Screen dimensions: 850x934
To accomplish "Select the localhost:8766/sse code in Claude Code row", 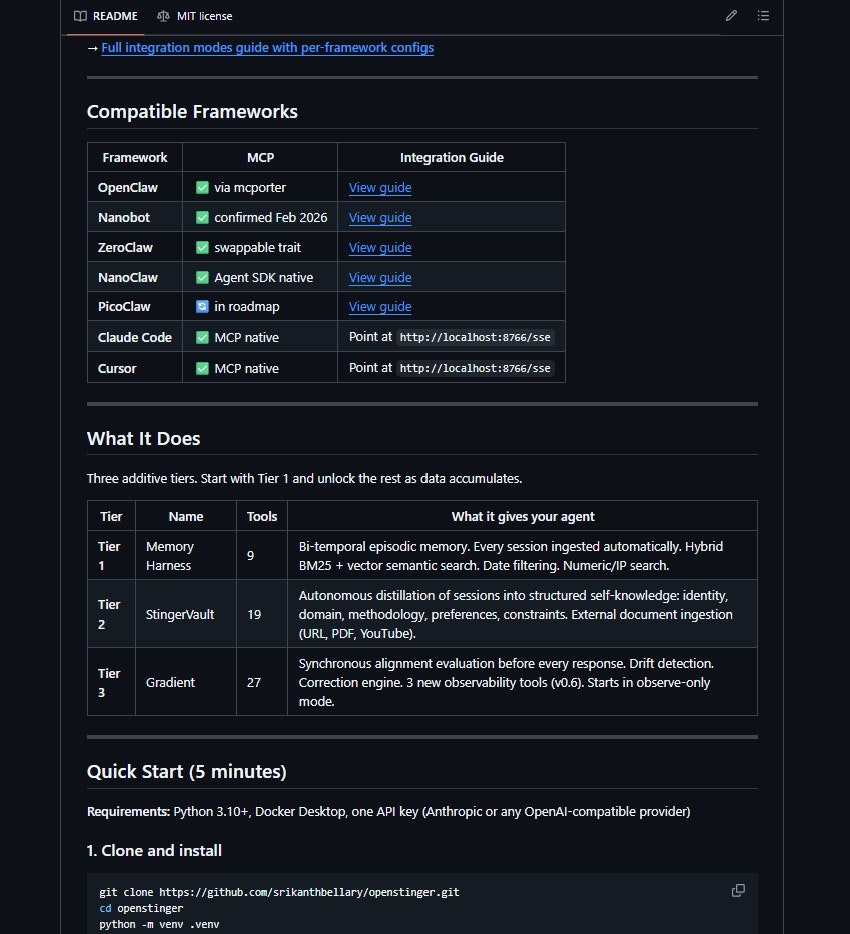I will pos(474,337).
